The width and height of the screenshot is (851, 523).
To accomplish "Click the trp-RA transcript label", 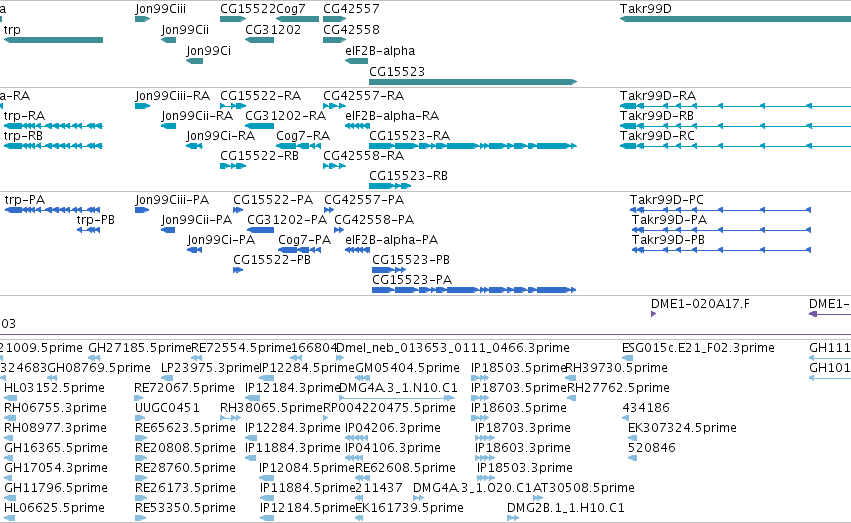I will click(24, 116).
